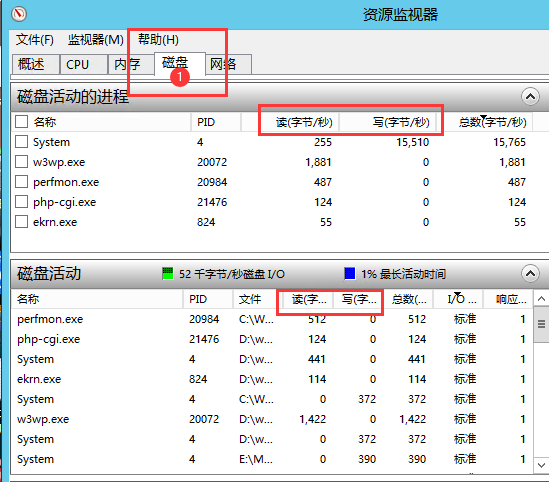Click green disk I/O legend square
This screenshot has height=482, width=549.
(168, 273)
